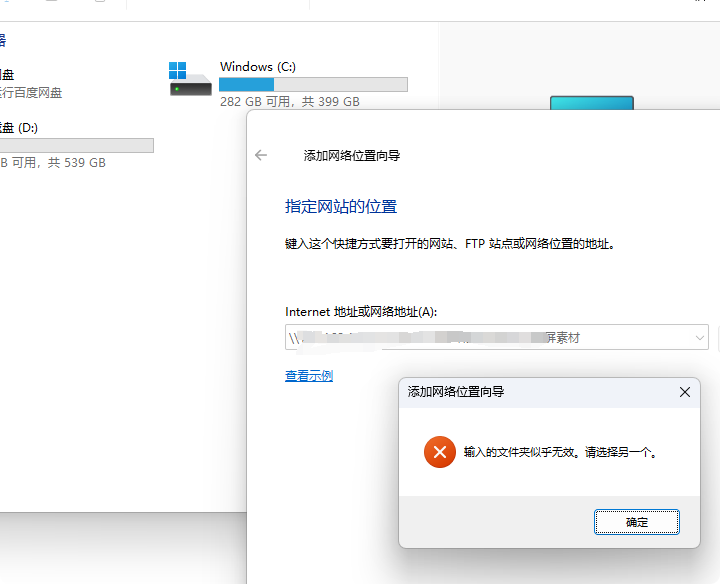The height and width of the screenshot is (584, 720).
Task: Click the 282 GB 可用 capacity text
Action: (x=290, y=101)
